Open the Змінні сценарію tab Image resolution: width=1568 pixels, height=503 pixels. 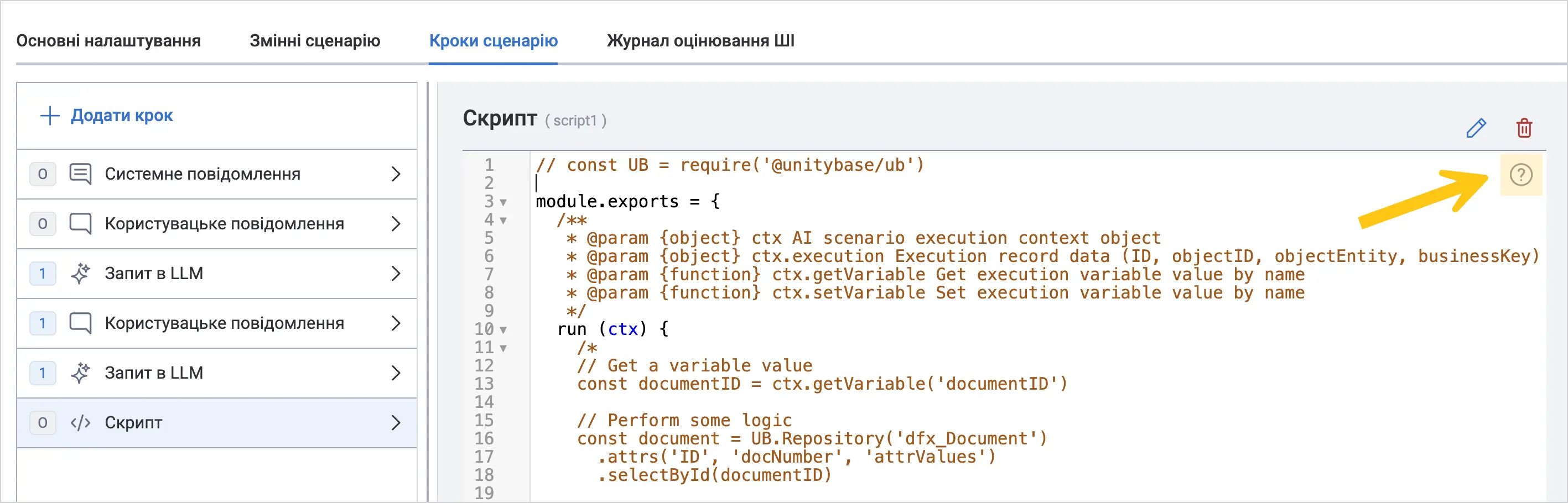tap(315, 41)
